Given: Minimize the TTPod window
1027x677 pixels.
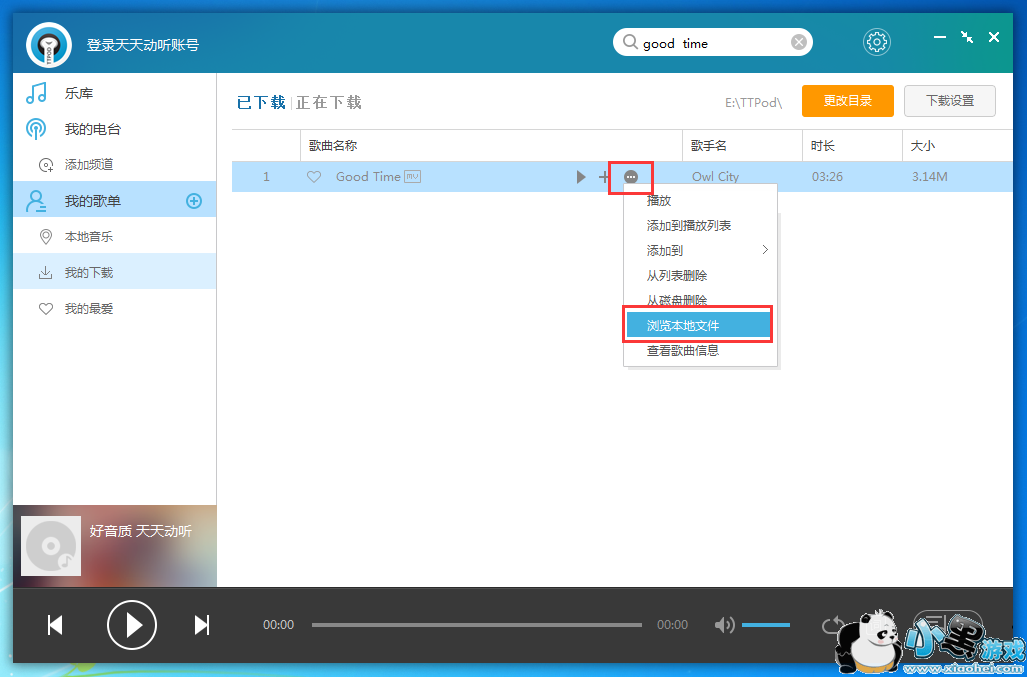Looking at the screenshot, I should point(940,37).
